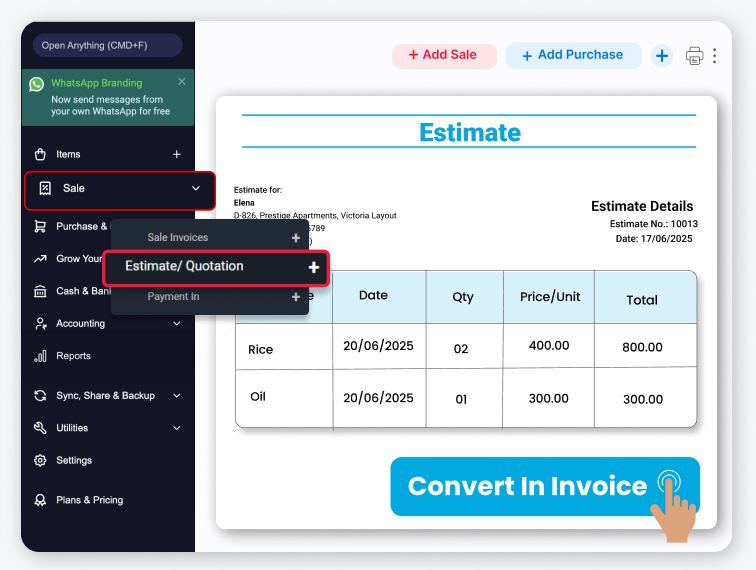This screenshot has height=570, width=756.
Task: Add a new item via plus icon
Action: [x=176, y=154]
